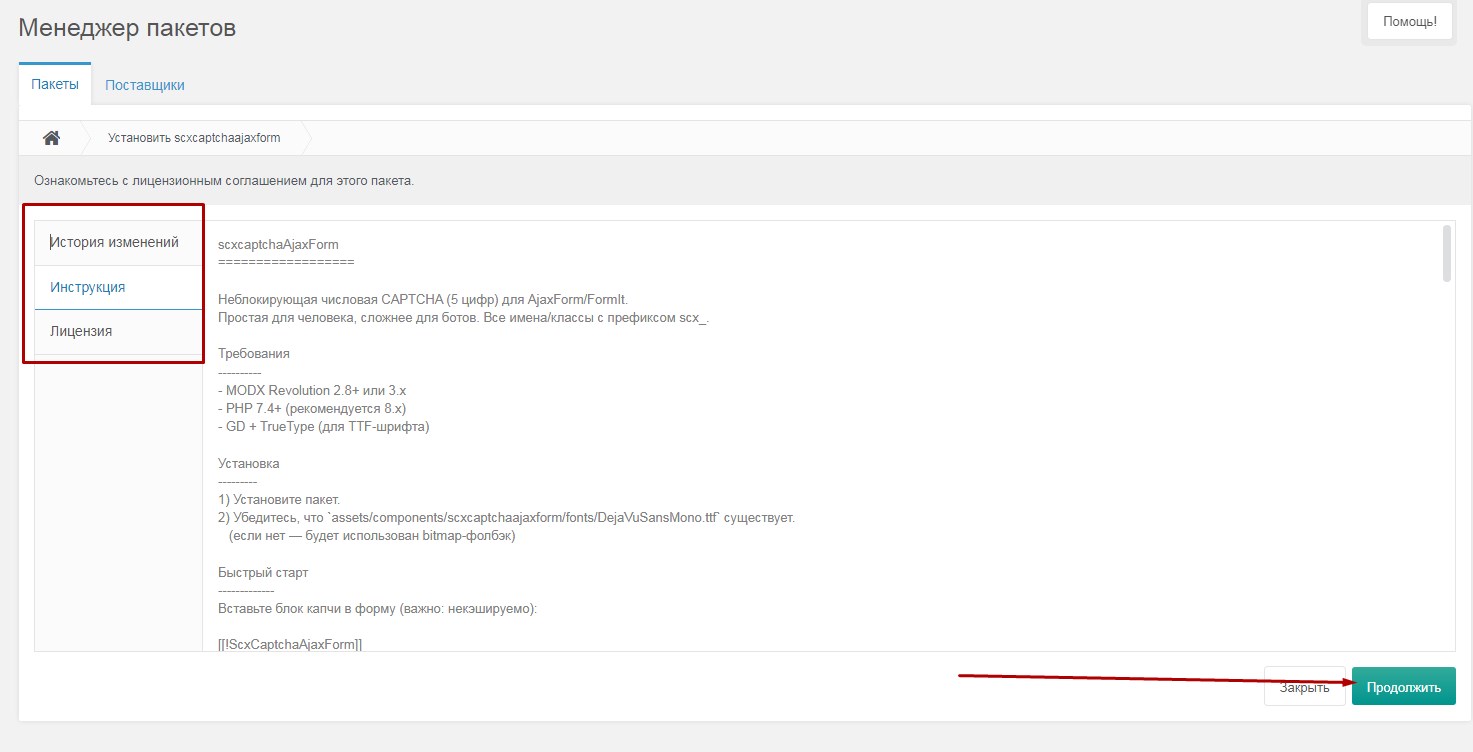Switch to the Поставщики tab
1473x752 pixels.
click(x=145, y=85)
